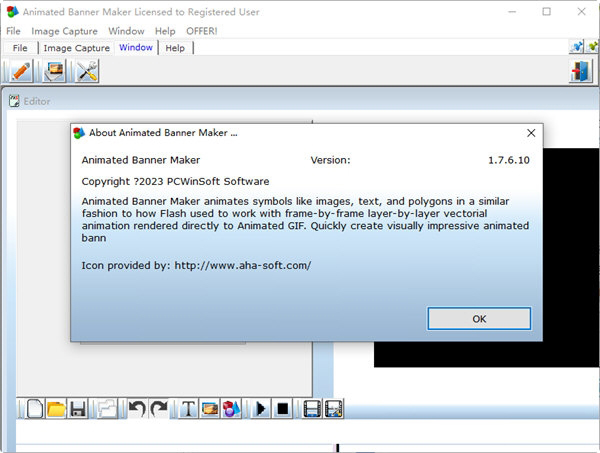Undo the last action

coord(137,408)
